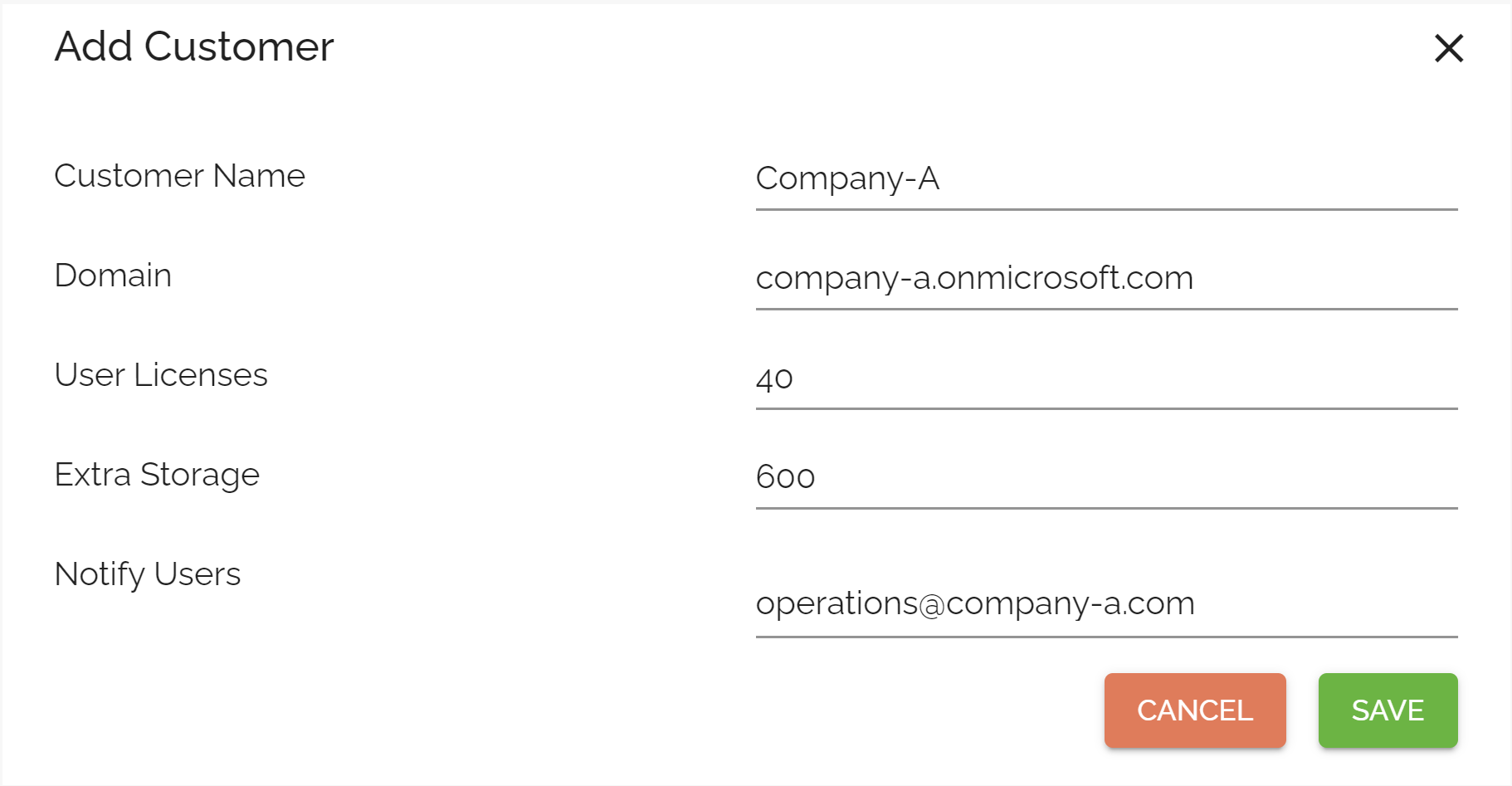Screen dimensions: 1512x786
Task: Click the Add Customer dialog title
Action: pos(194,46)
